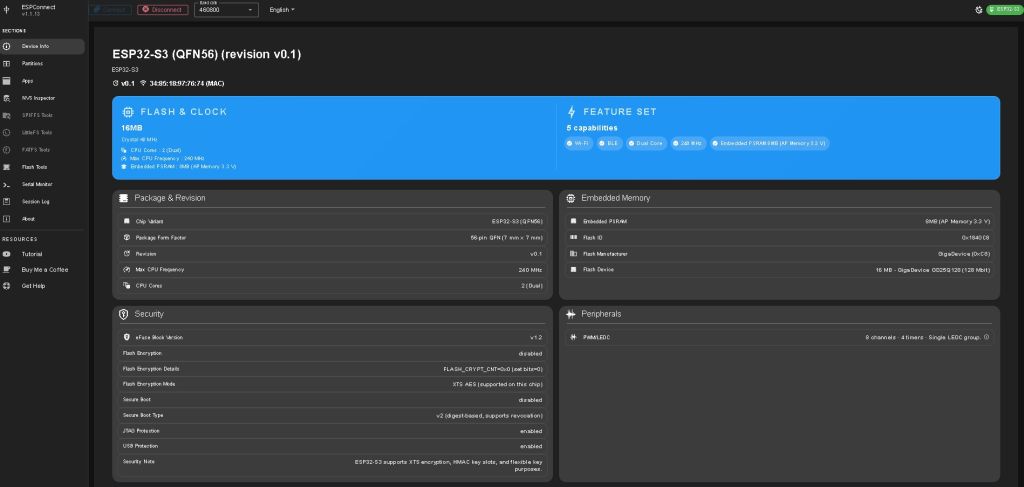Click the 16MB flash size text

[x=132, y=128]
